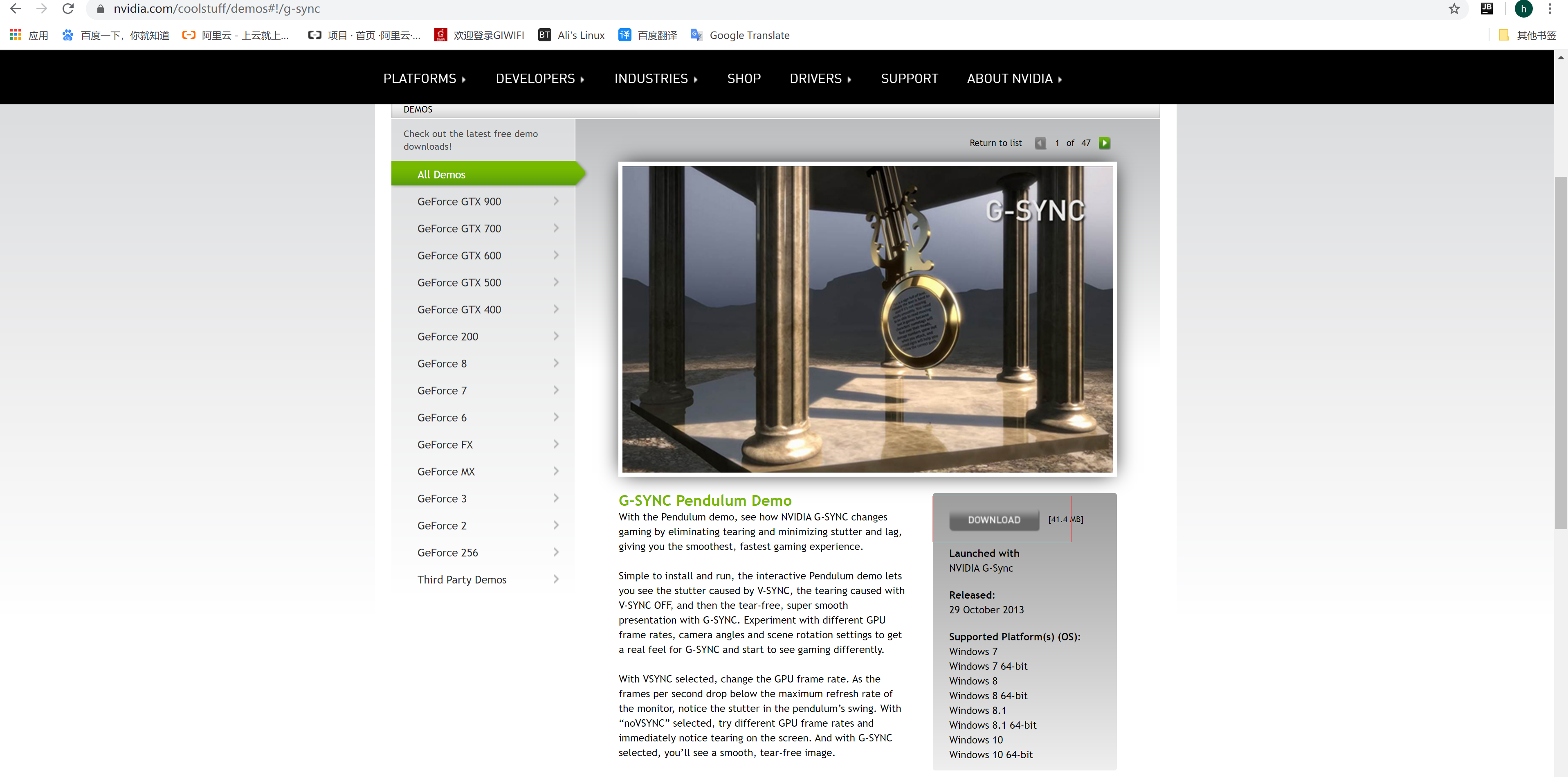
Task: Open the GIWIFI login bookmark
Action: (x=479, y=35)
